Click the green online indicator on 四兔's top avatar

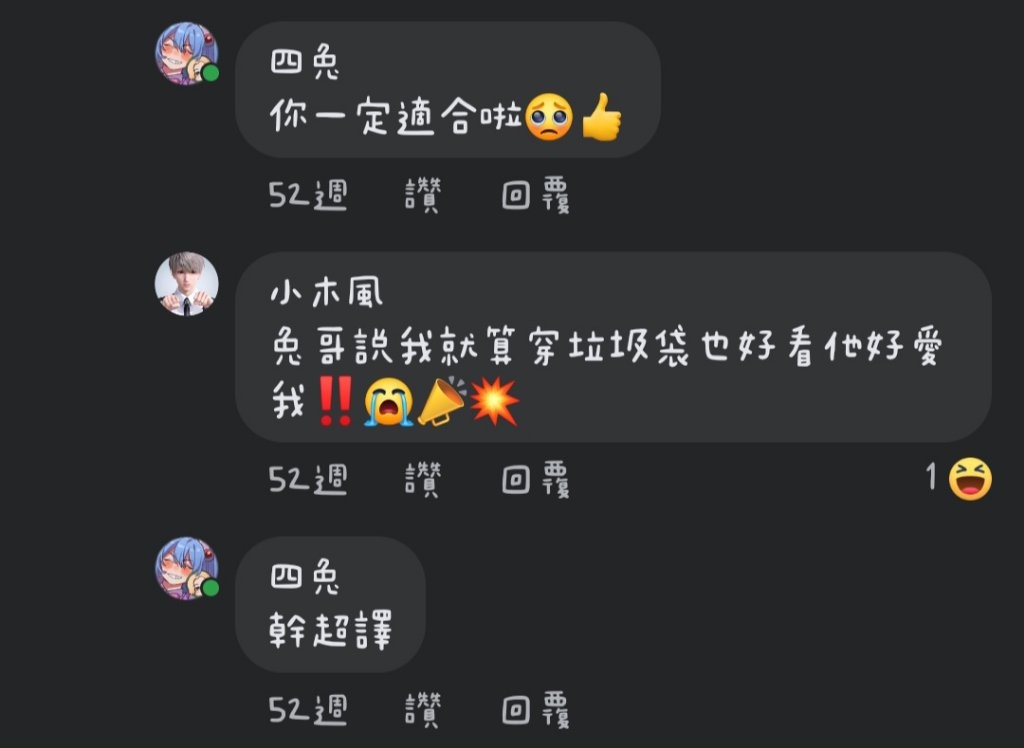coord(210,73)
